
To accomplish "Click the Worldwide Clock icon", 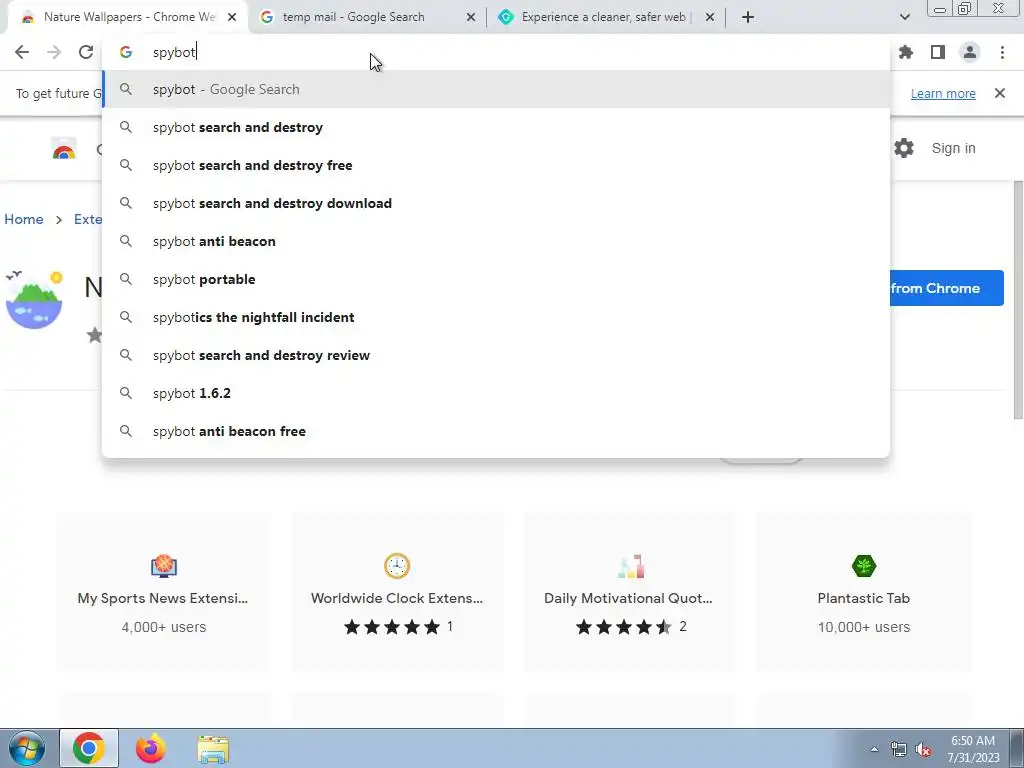I will (397, 566).
